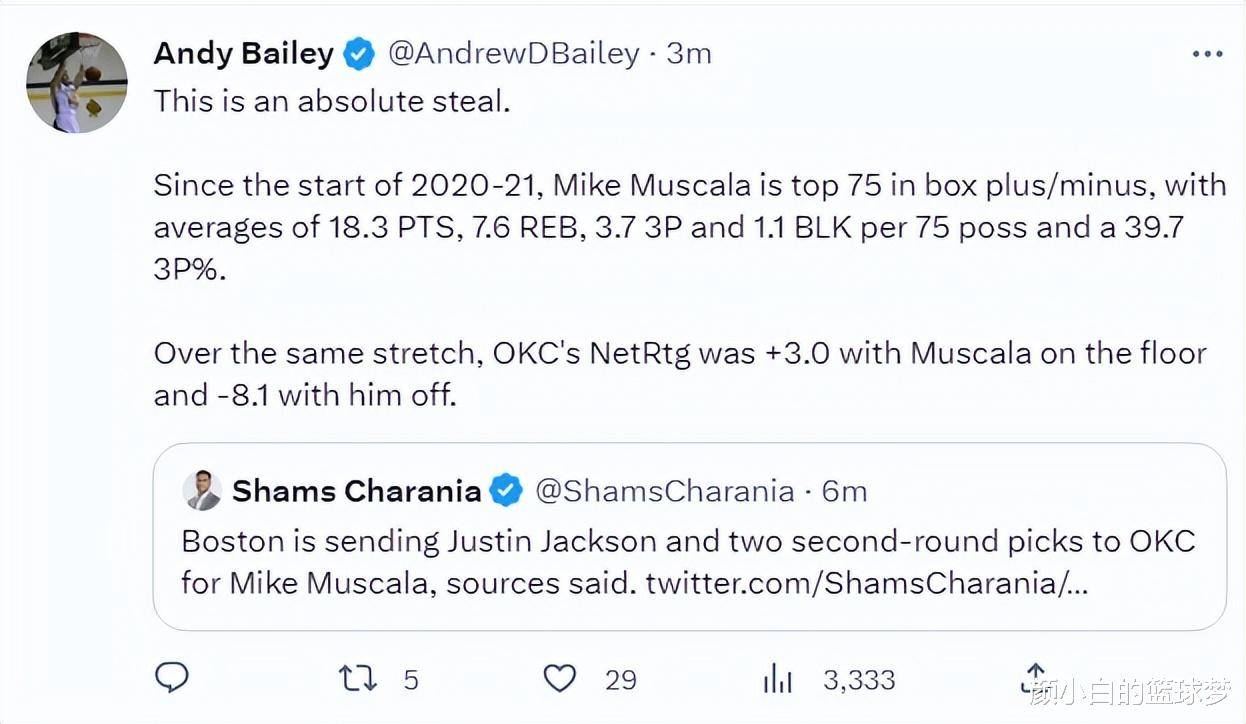
Task: Open Andy Bailey display name link
Action: 243,53
